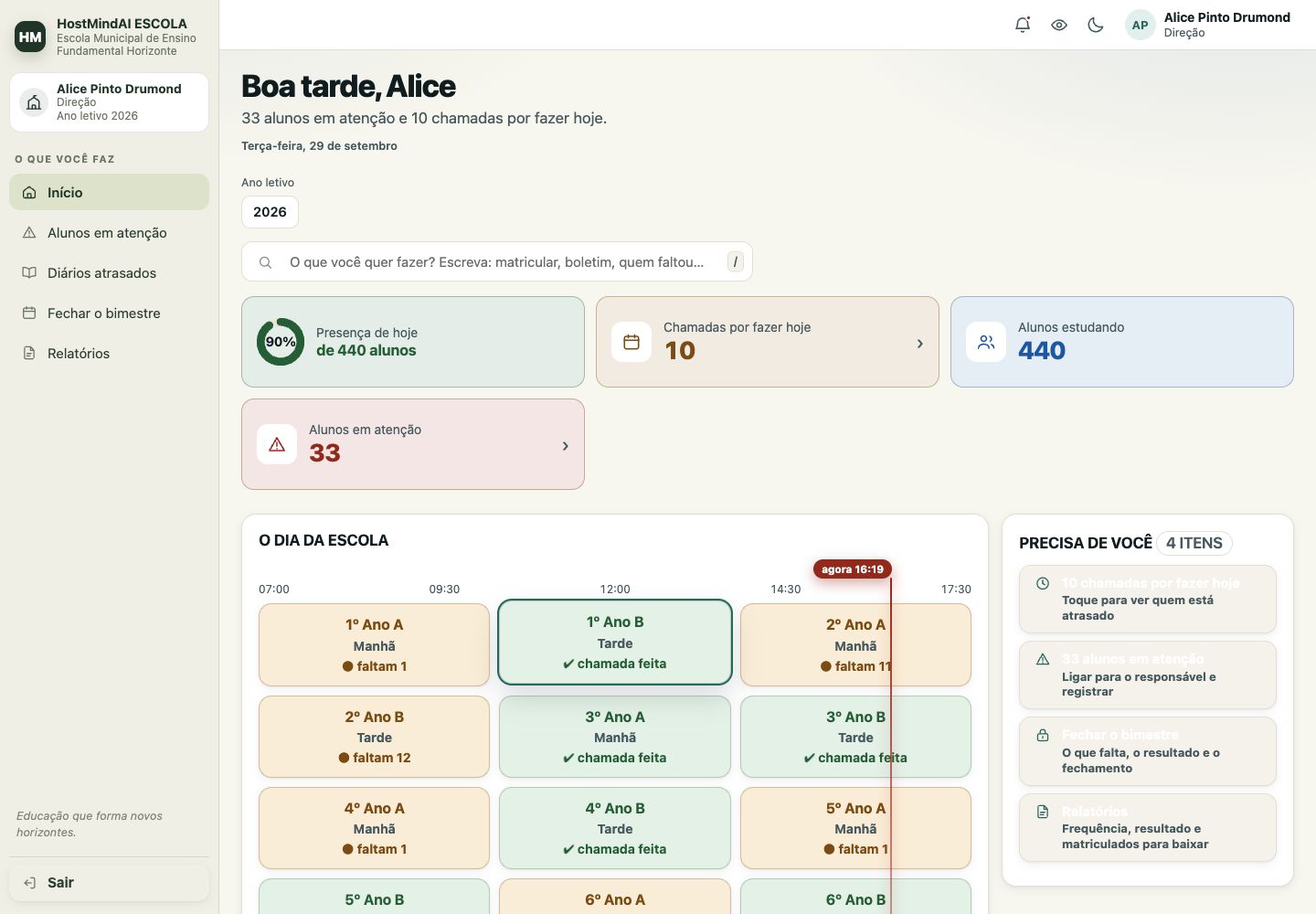Screen dimensions: 1316x914
Task: Open Relatórios in the sidebar
Action: [x=109, y=354]
